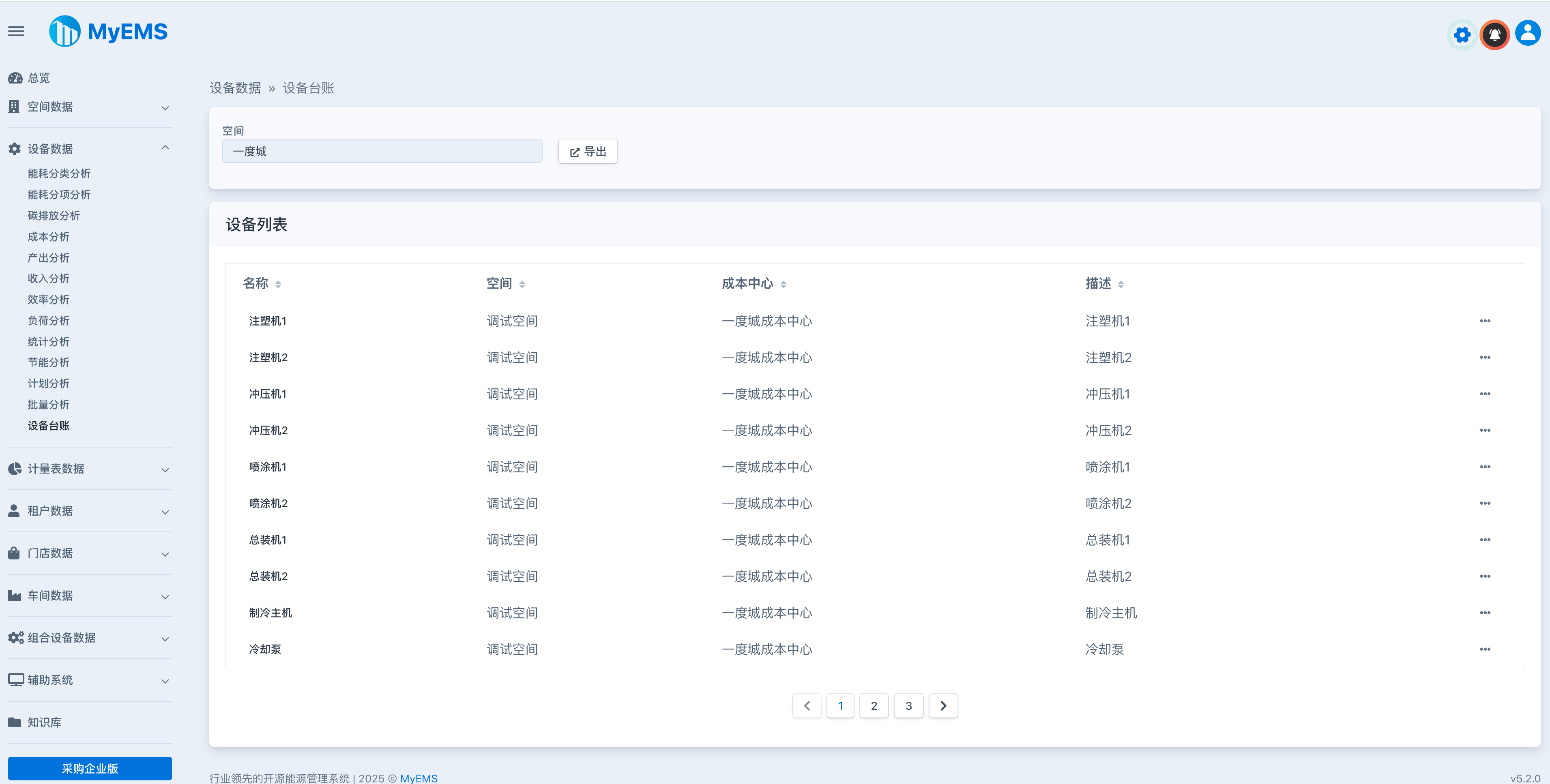Click the MyEMS logo

(108, 31)
